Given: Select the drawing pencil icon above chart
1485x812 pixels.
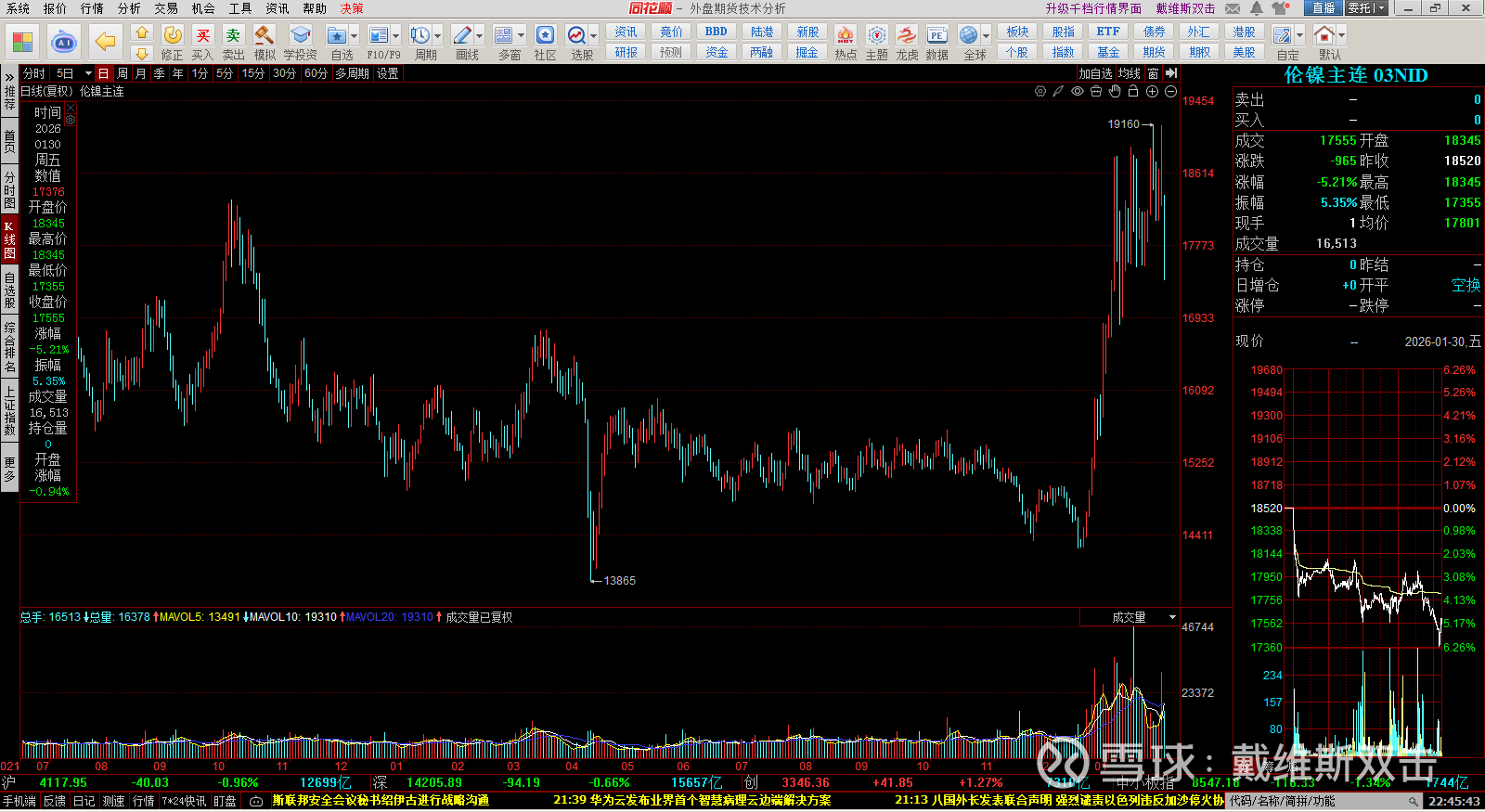Looking at the screenshot, I should (x=1058, y=91).
